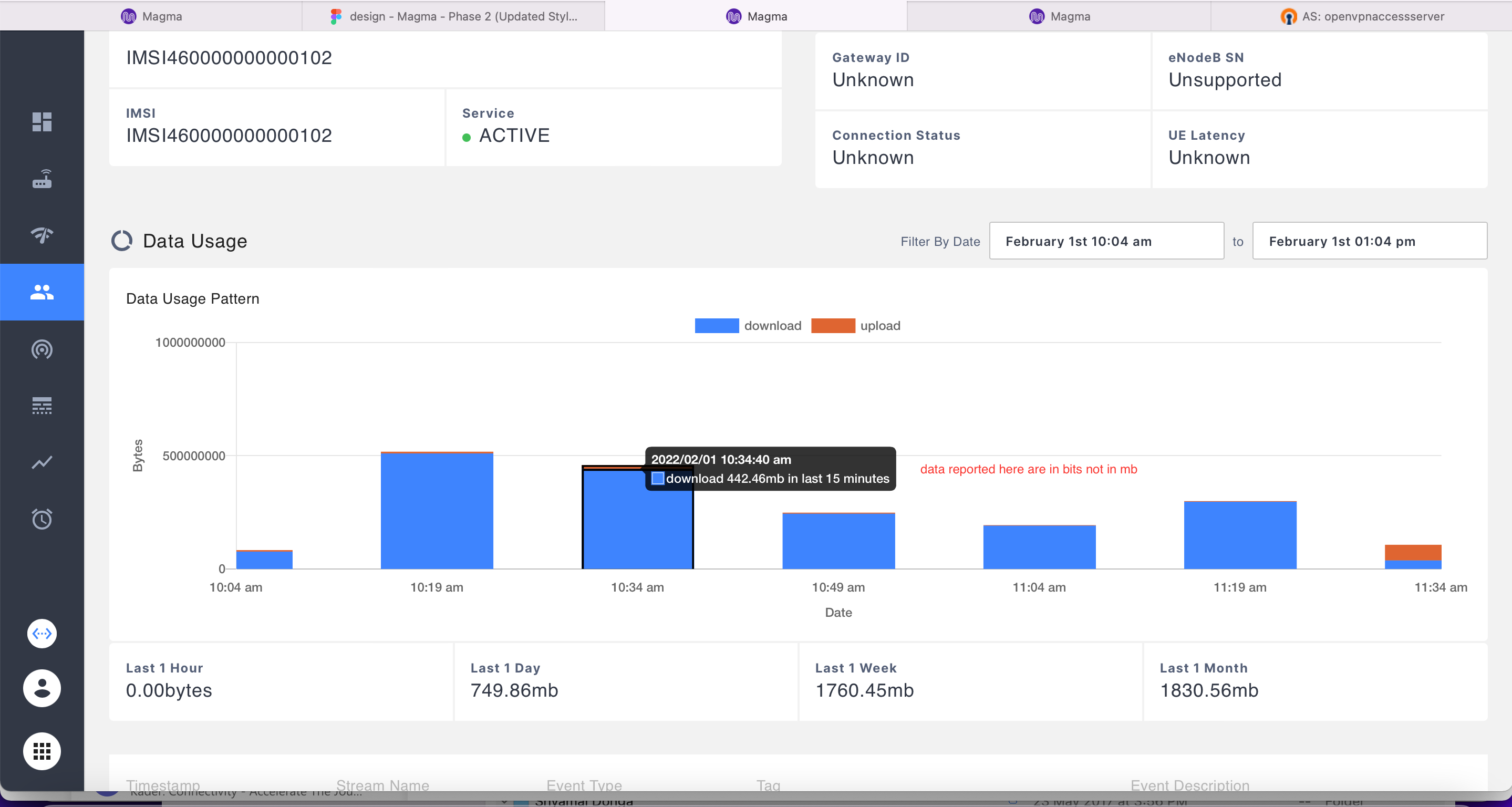Open the February 1st 10:04 am date picker
Screen dimensions: 1512x807
(x=1106, y=241)
